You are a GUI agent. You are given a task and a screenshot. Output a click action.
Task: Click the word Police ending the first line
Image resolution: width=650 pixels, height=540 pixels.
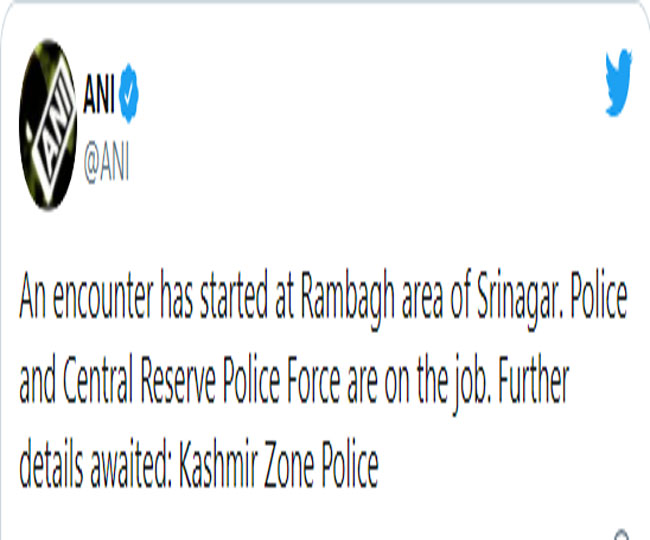(599, 297)
